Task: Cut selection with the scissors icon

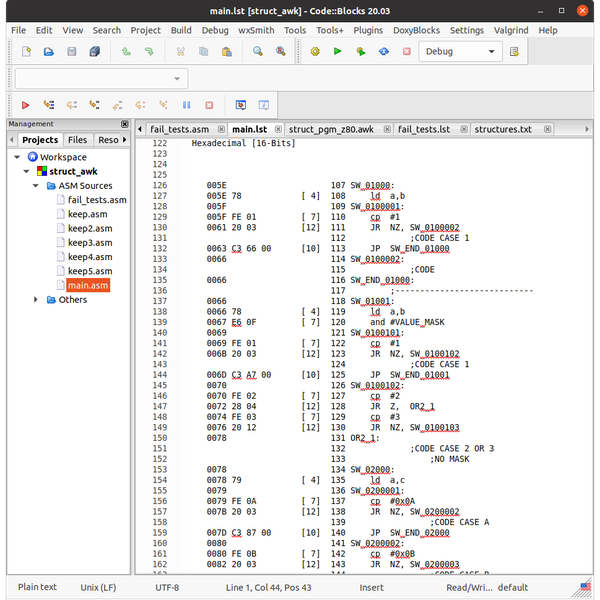Action: tap(181, 51)
